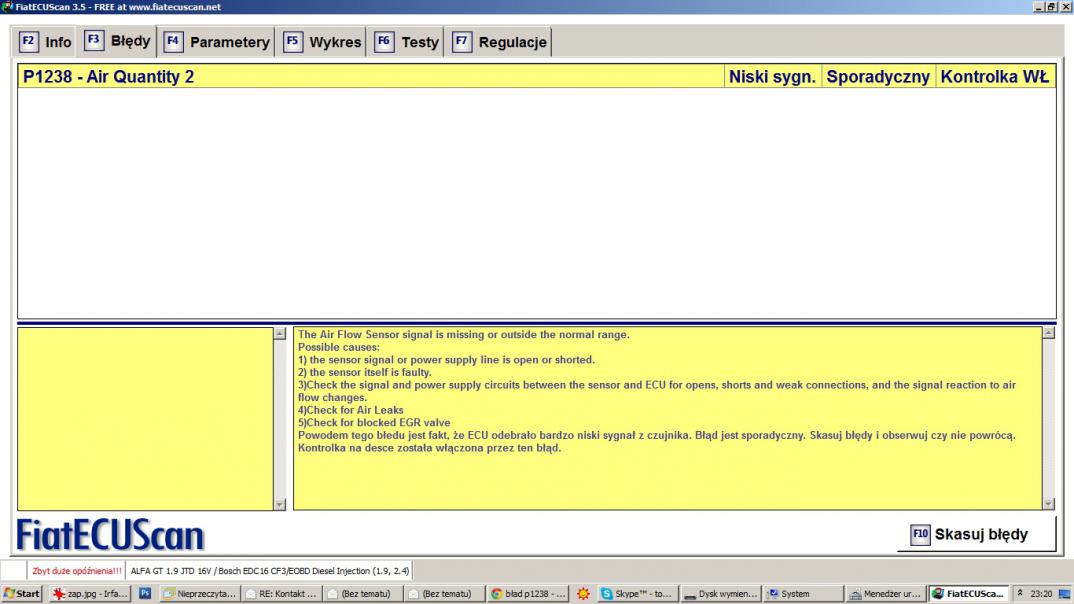Open the Testy tab
The width and height of the screenshot is (1074, 604).
click(x=407, y=42)
